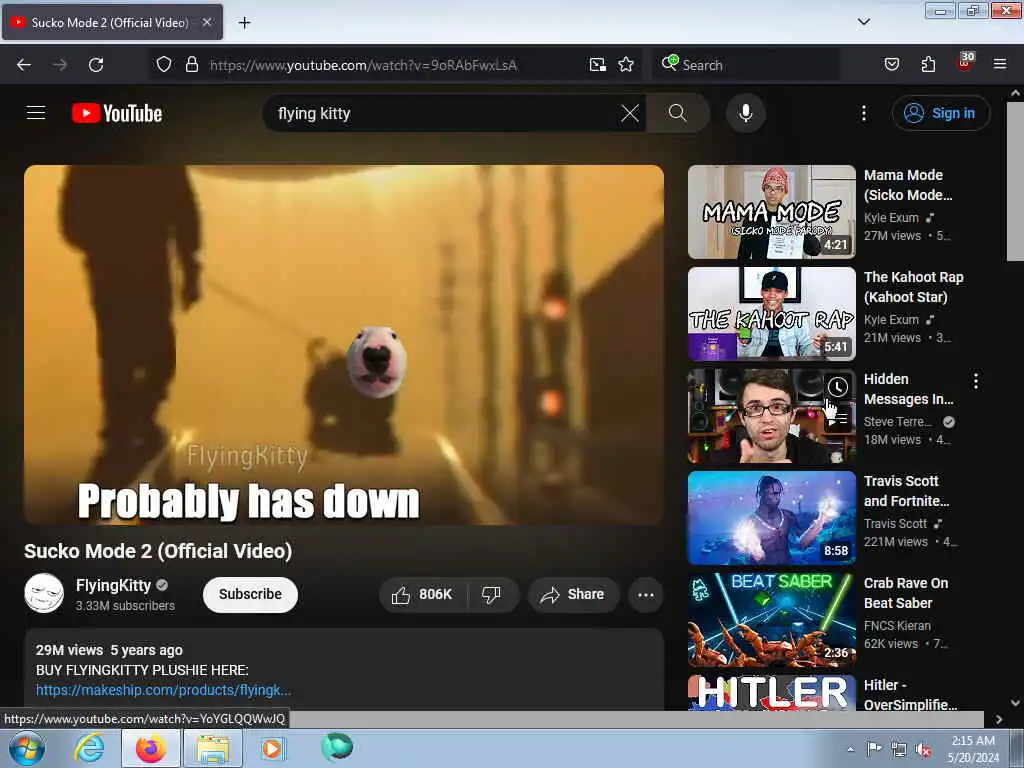Open Travis Scott and Fortnite thumbnail

point(771,517)
